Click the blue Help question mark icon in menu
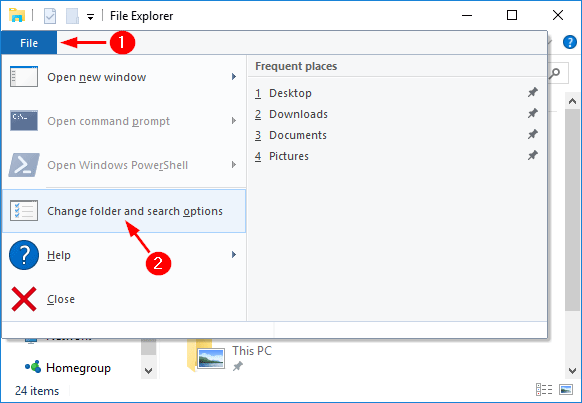Screen dimensions: 582x403 pos(24,255)
